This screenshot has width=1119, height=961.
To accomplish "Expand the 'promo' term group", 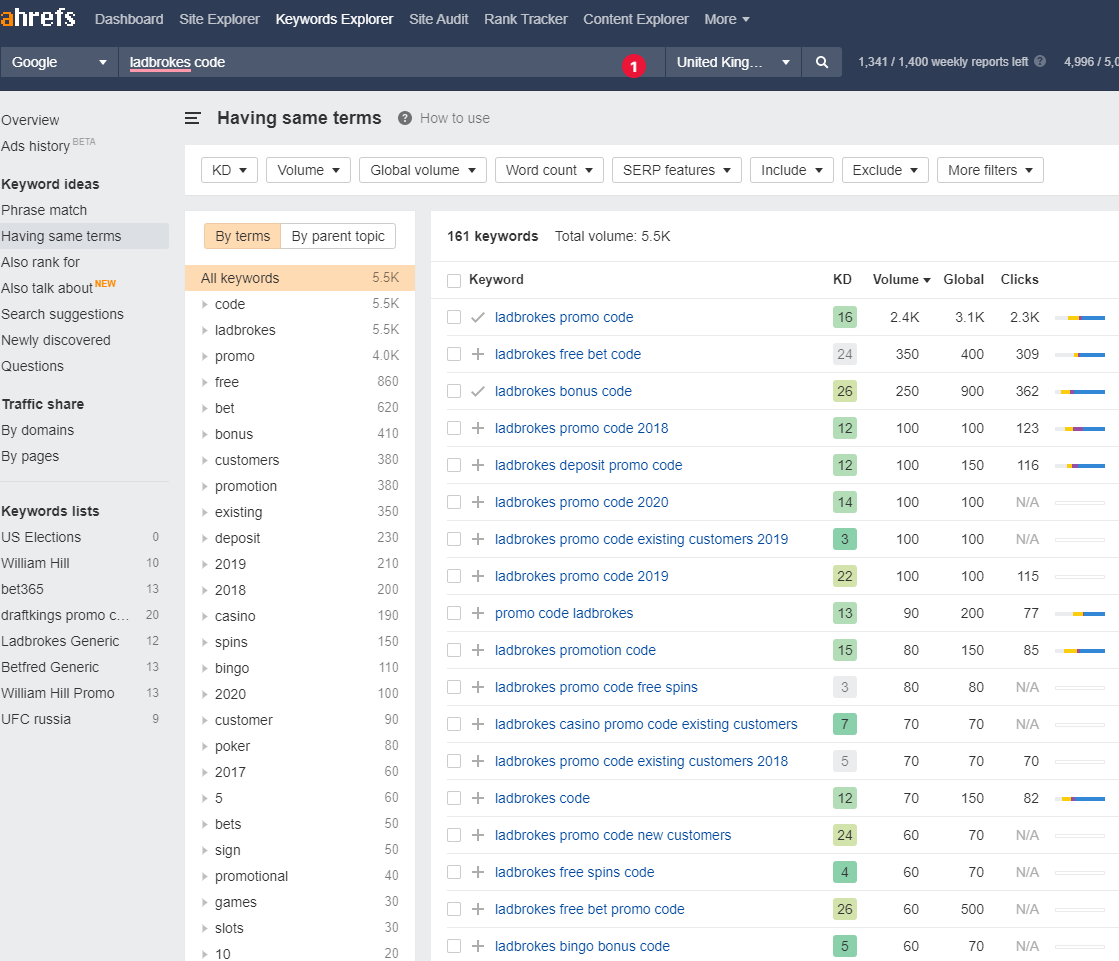I will point(205,356).
